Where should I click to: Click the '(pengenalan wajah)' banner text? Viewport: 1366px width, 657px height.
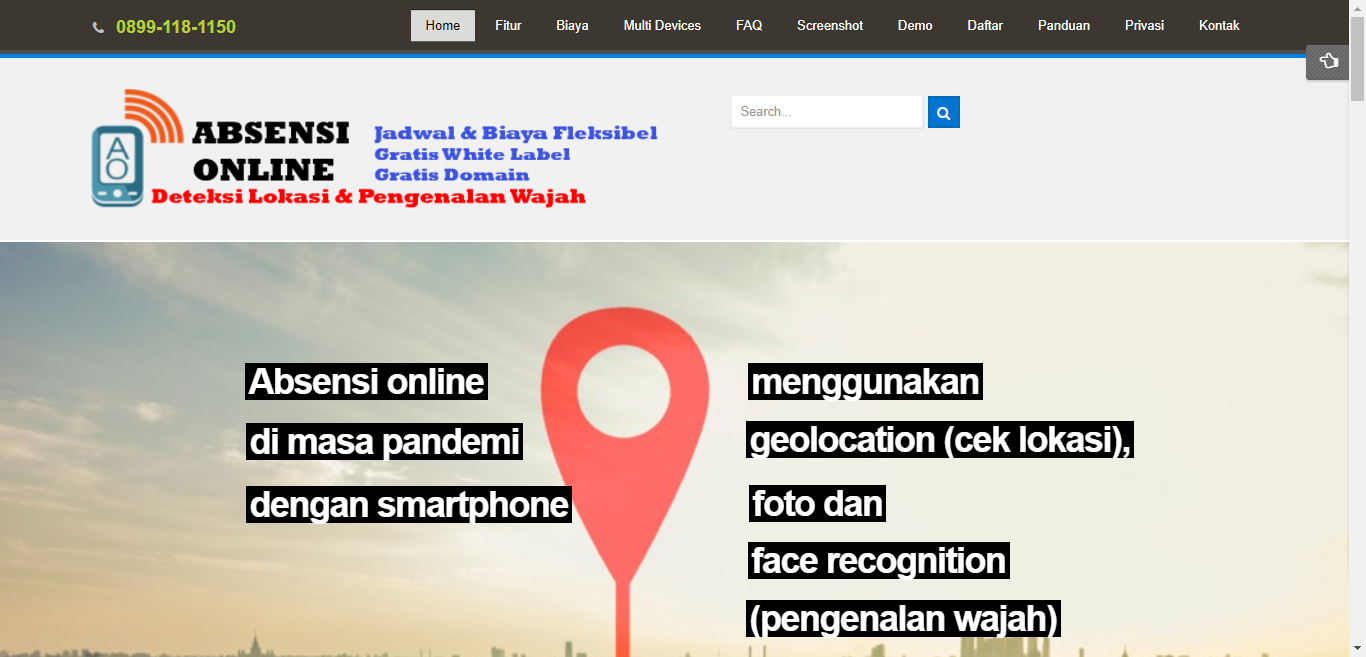click(x=903, y=619)
